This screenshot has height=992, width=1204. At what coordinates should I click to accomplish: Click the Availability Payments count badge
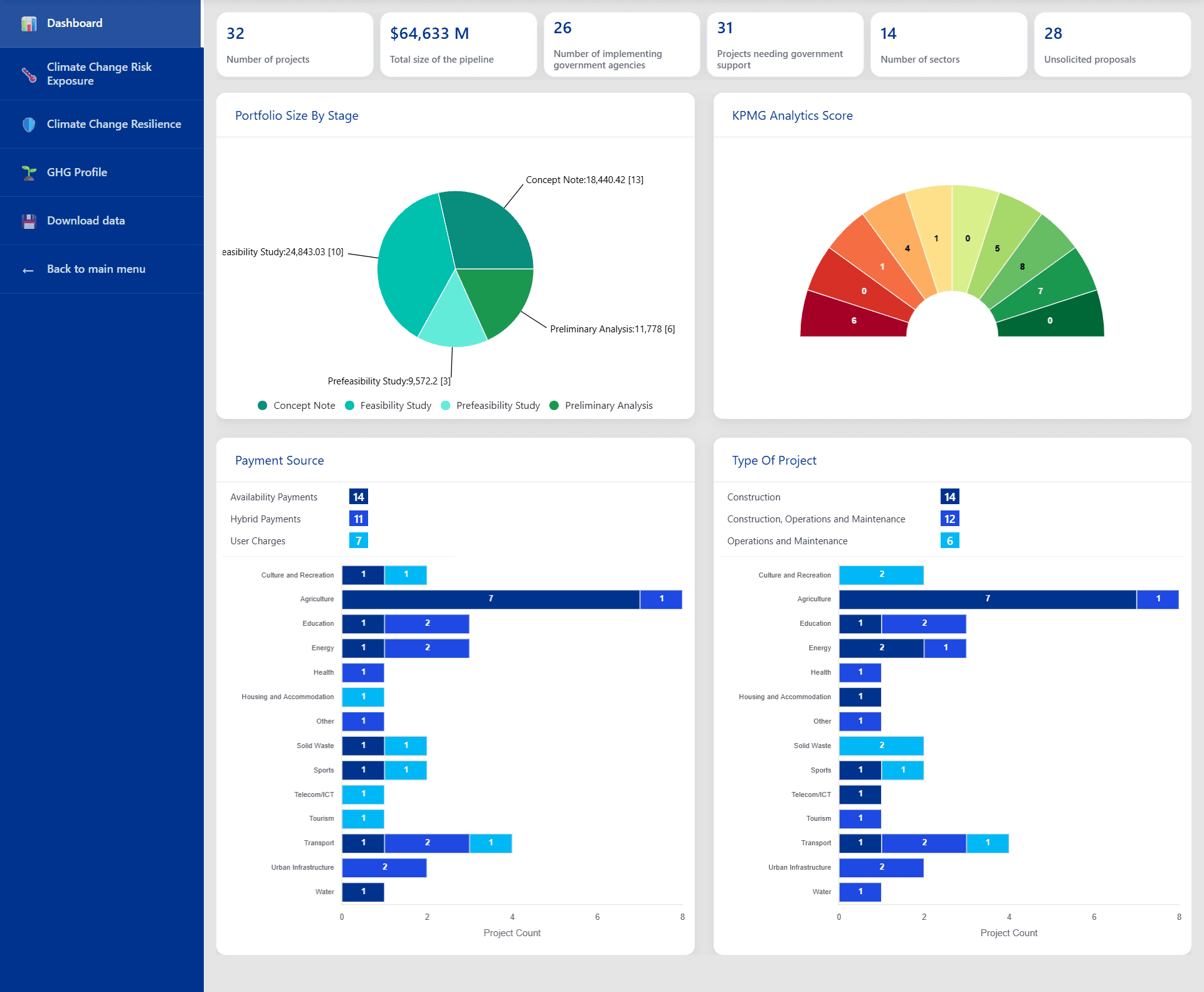coord(358,496)
